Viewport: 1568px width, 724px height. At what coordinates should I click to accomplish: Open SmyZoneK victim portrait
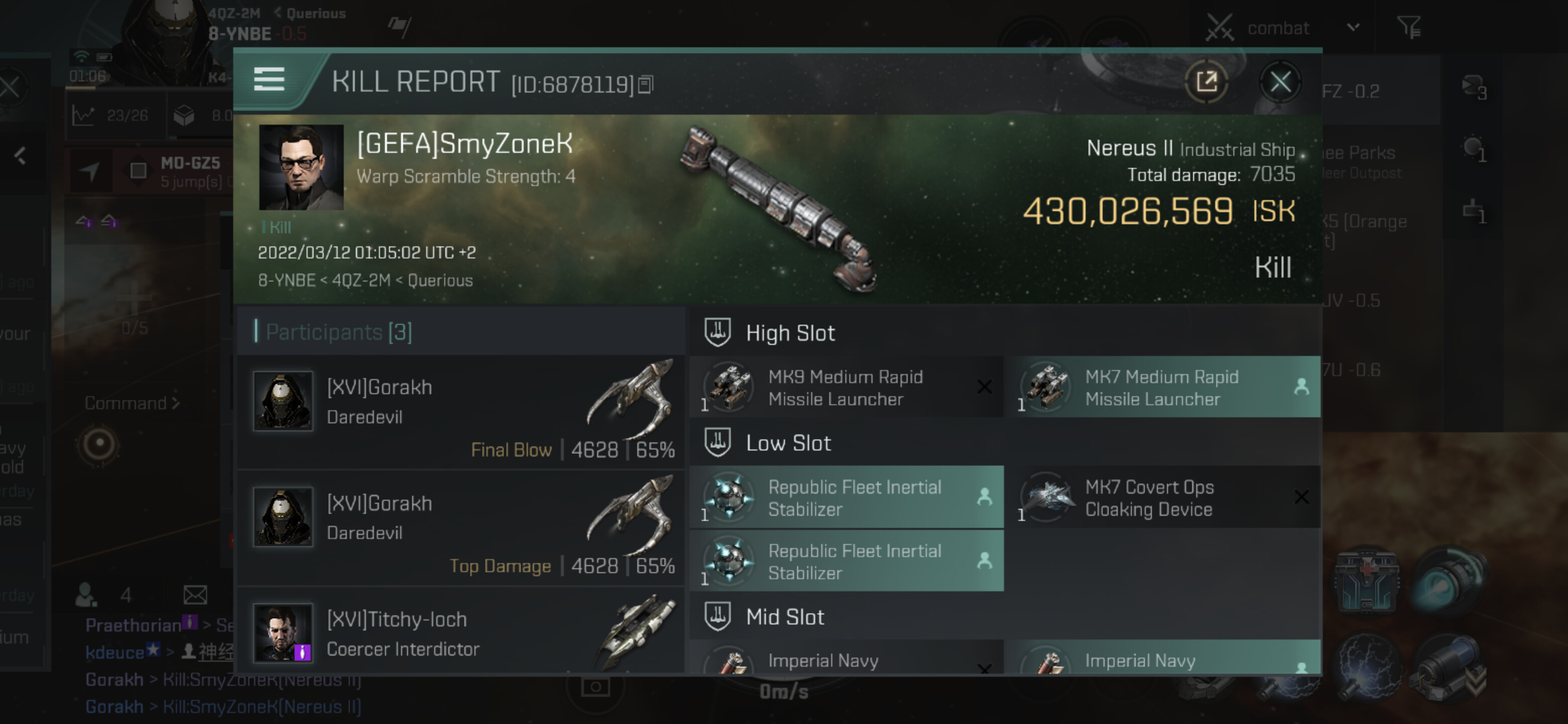point(302,167)
